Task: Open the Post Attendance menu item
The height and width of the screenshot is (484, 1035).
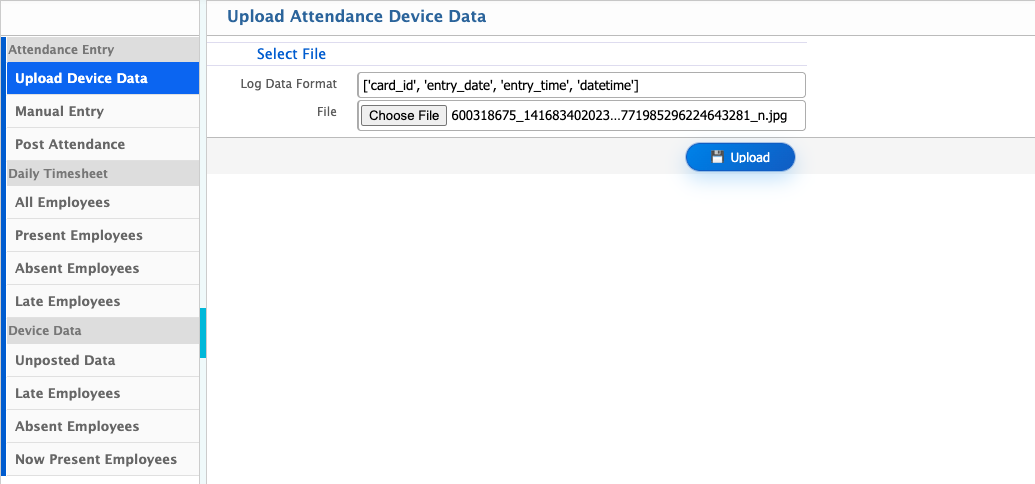Action: click(x=70, y=144)
